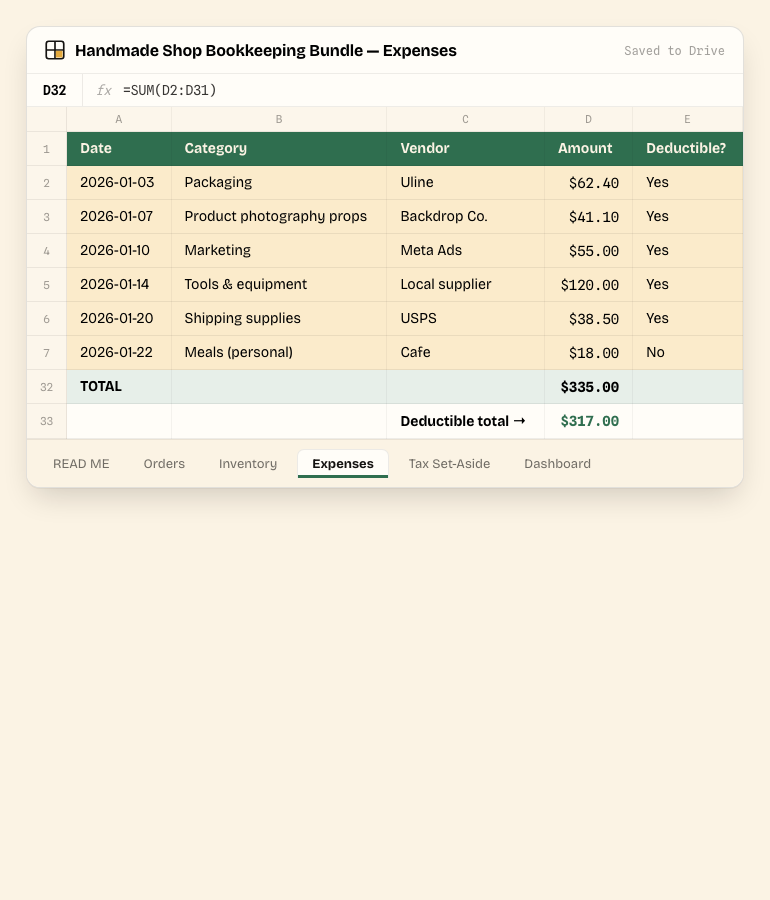Select row 5 header number
Image resolution: width=770 pixels, height=900 pixels.
46,285
